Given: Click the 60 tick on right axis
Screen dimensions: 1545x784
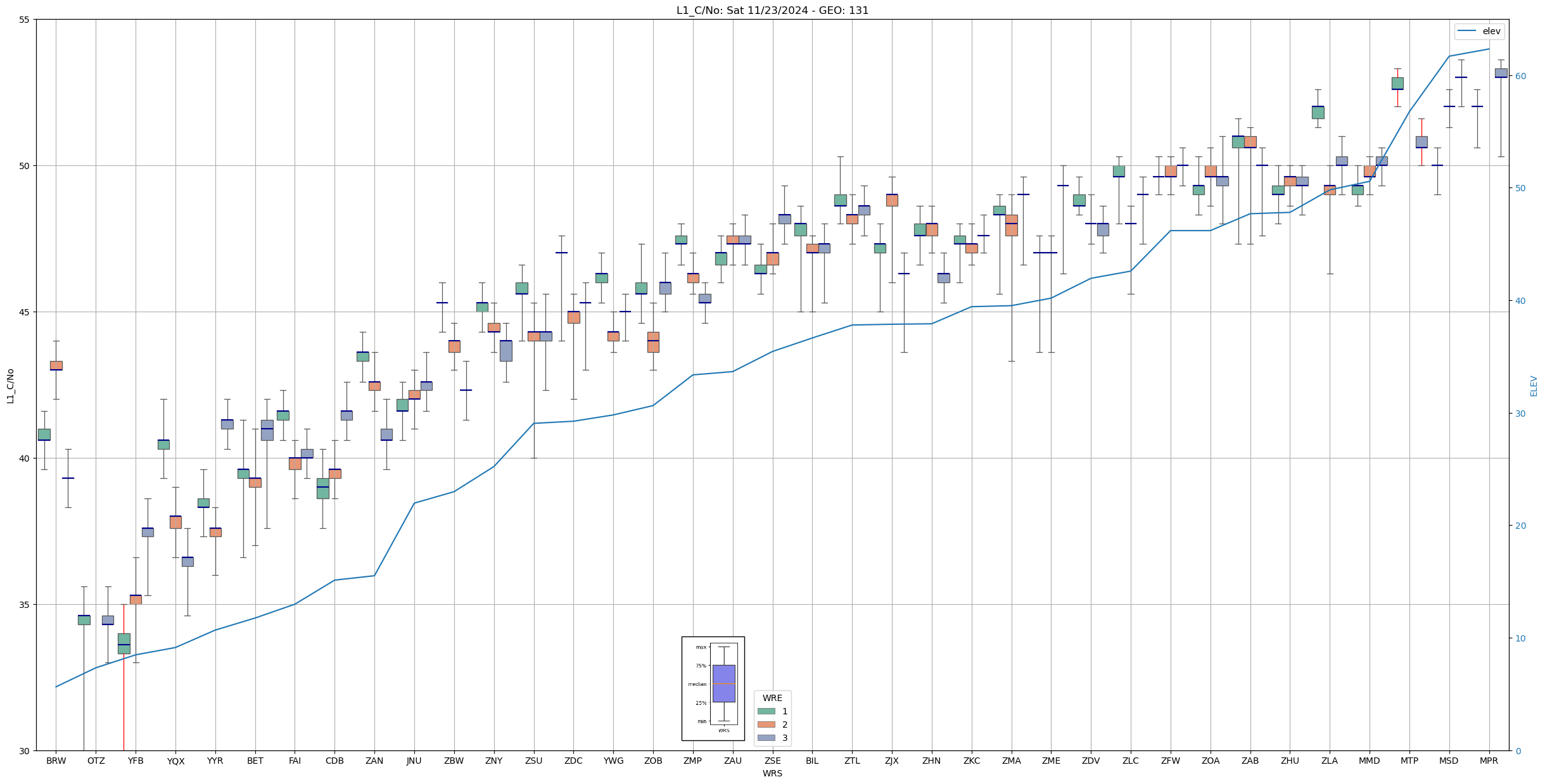Looking at the screenshot, I should pos(1520,76).
